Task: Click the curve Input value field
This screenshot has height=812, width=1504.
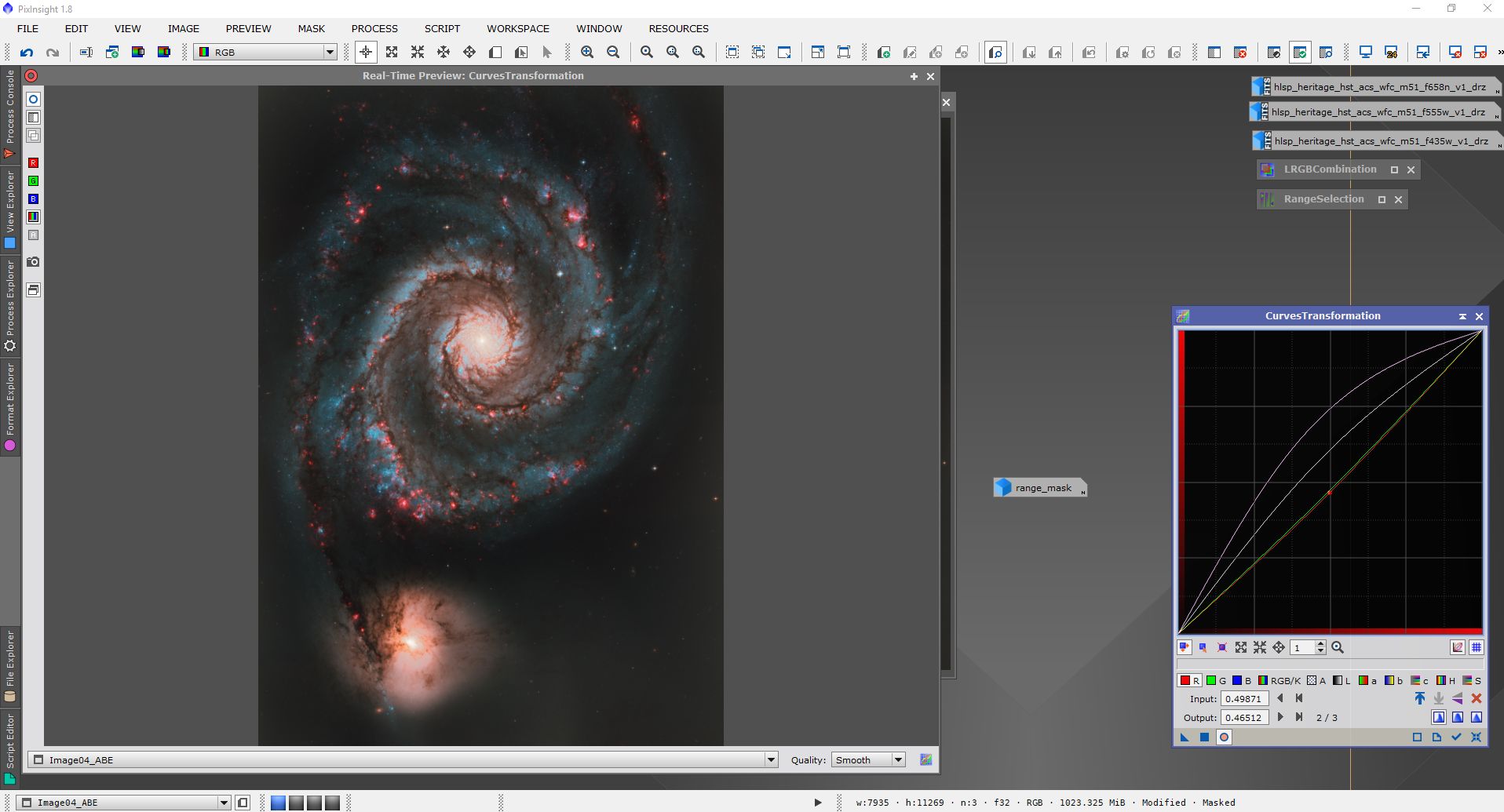Action: 1243,698
